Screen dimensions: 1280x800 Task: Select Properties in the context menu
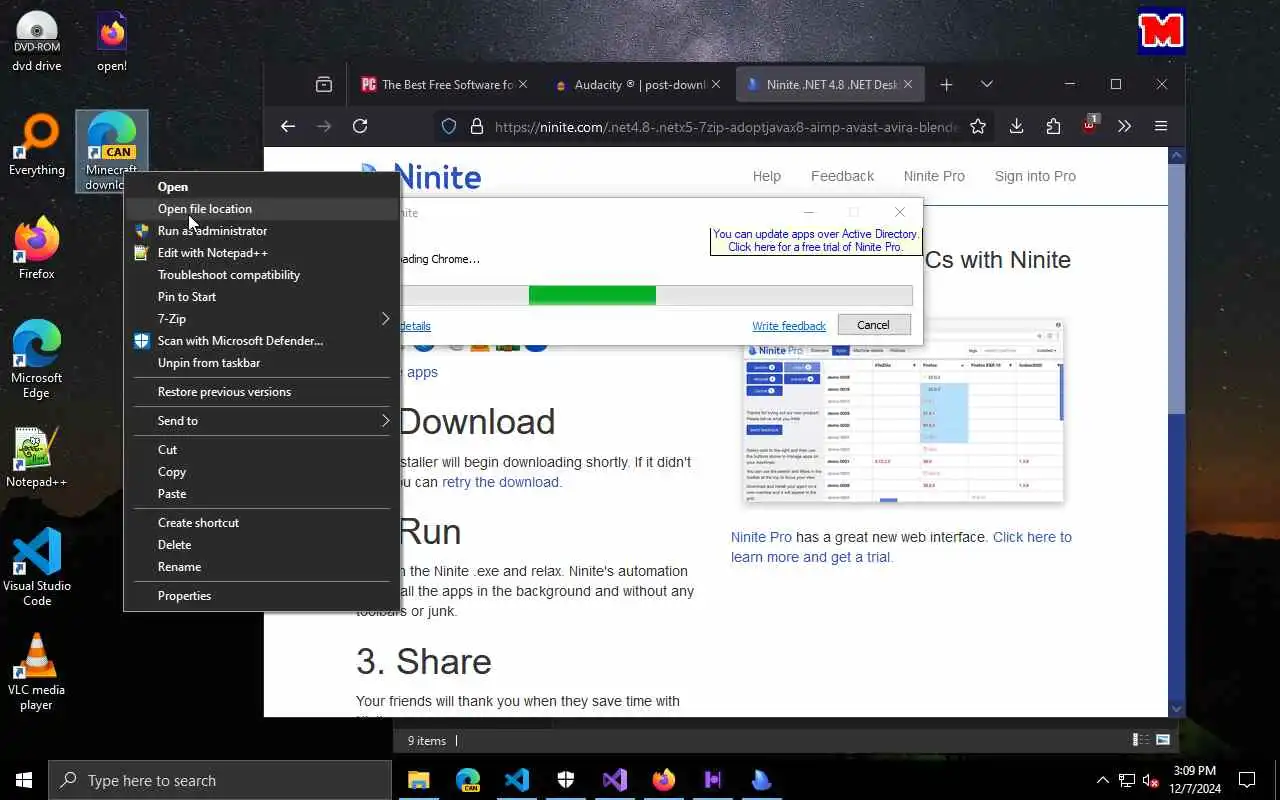tap(262, 596)
